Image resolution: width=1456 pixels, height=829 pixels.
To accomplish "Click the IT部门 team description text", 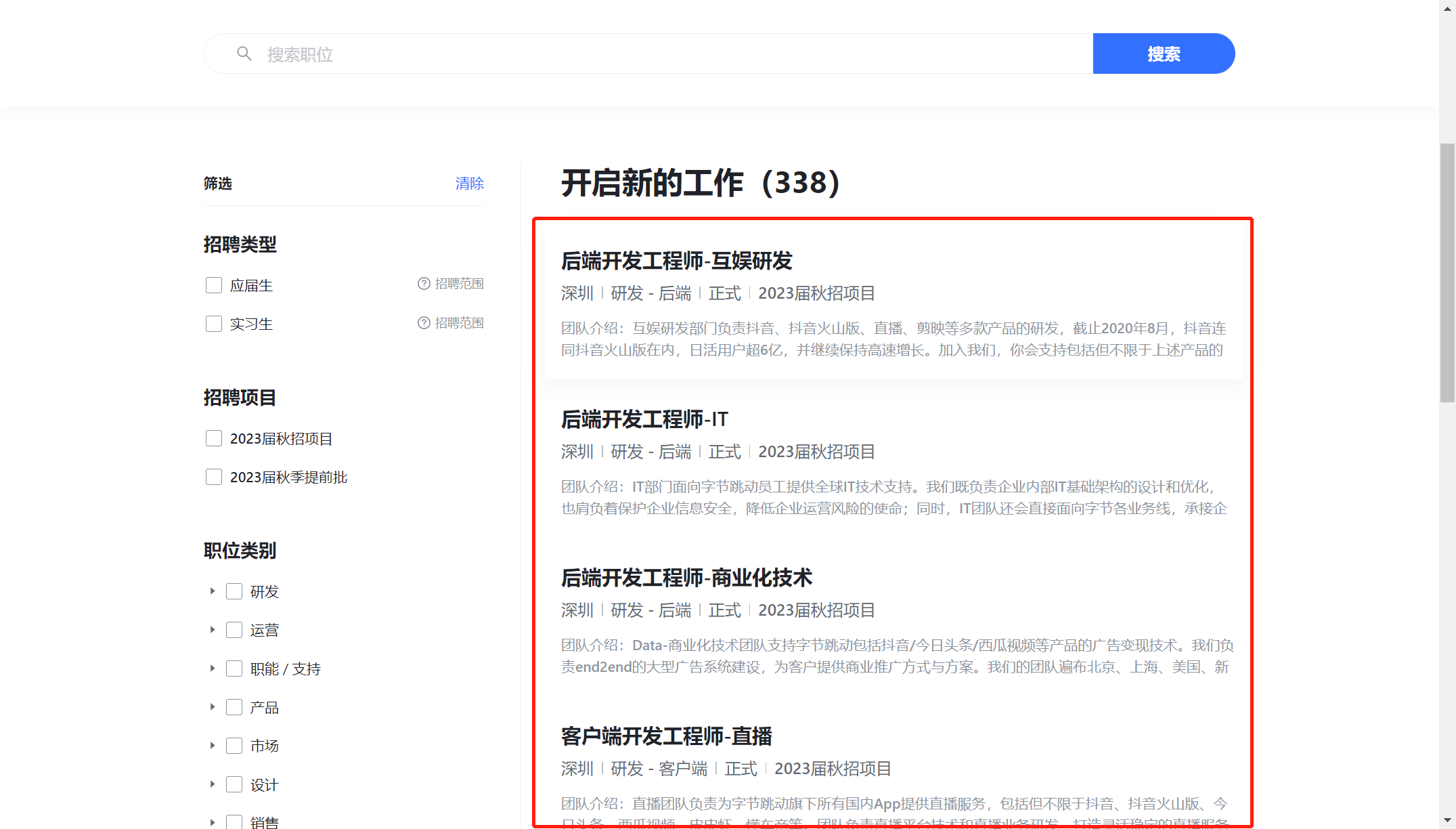I will (x=894, y=498).
